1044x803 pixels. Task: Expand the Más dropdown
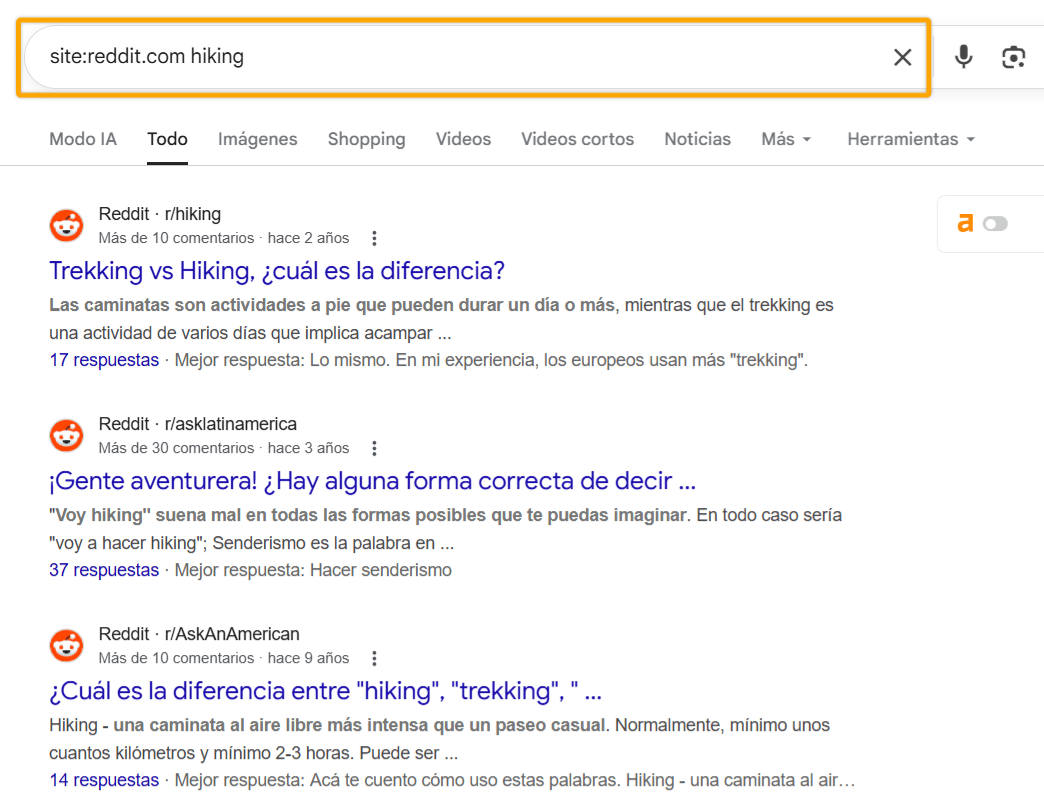[786, 139]
